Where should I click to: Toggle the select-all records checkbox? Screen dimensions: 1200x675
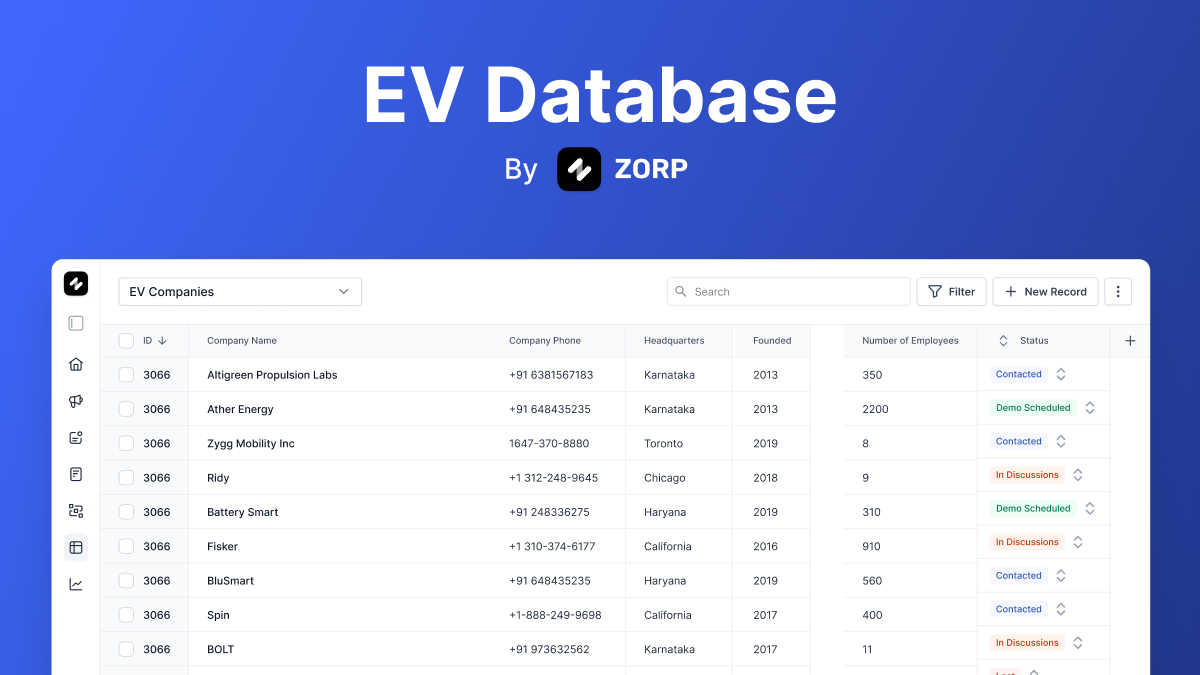pos(125,340)
